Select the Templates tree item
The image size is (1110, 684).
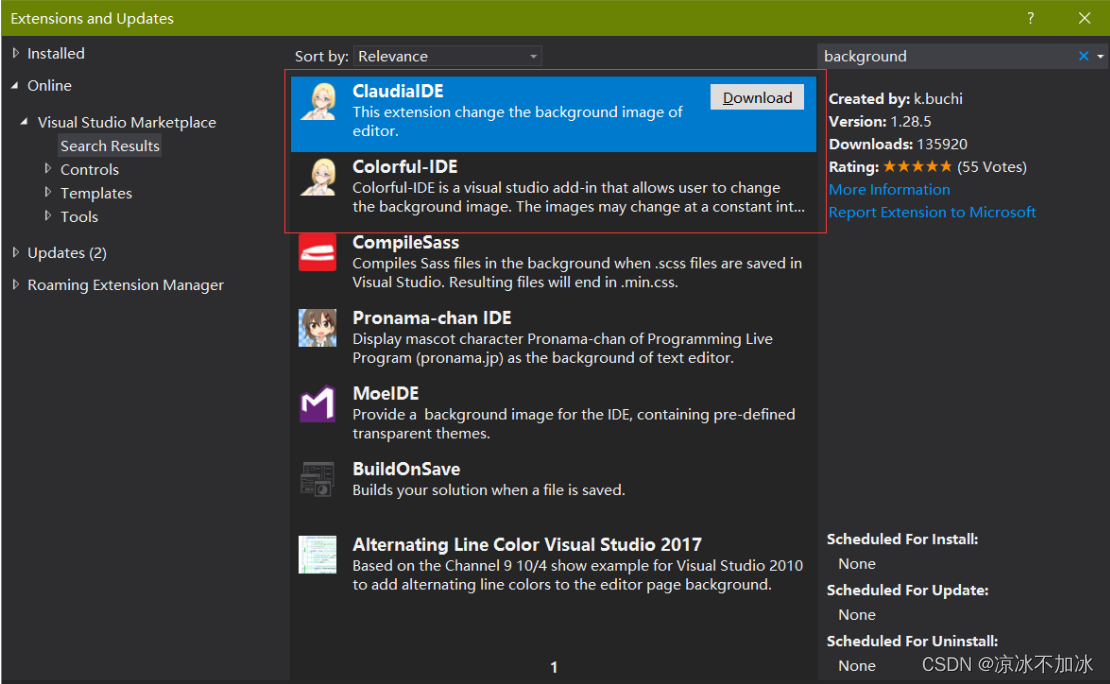click(x=96, y=193)
